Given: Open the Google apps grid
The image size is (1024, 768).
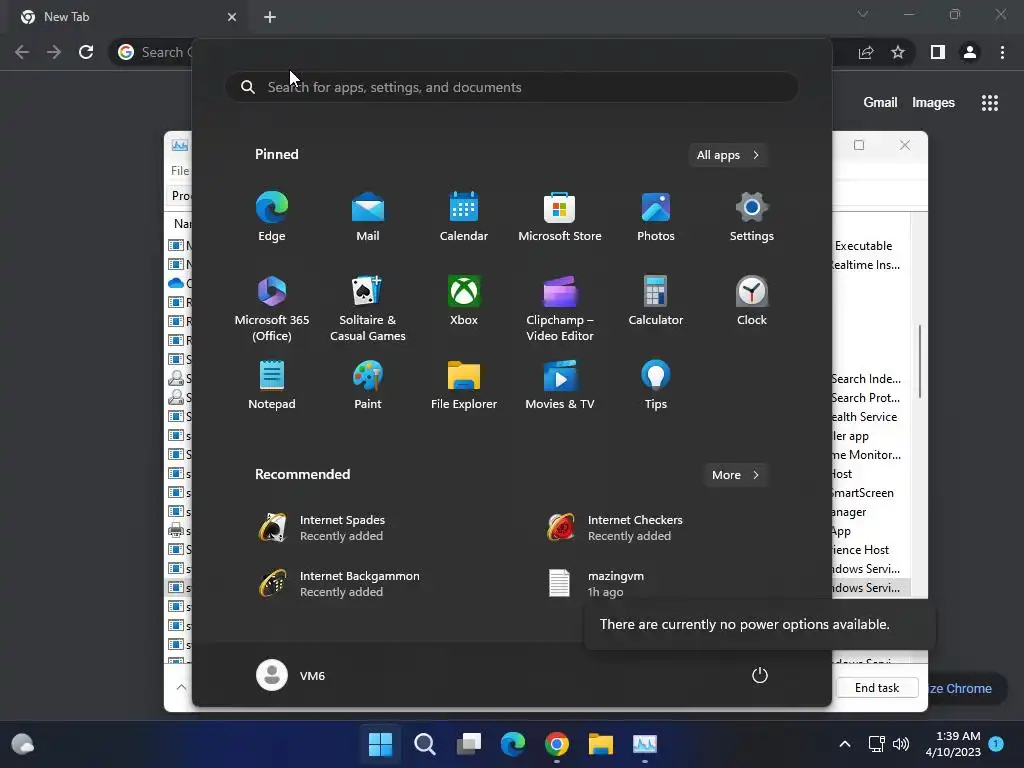Looking at the screenshot, I should click(x=990, y=103).
